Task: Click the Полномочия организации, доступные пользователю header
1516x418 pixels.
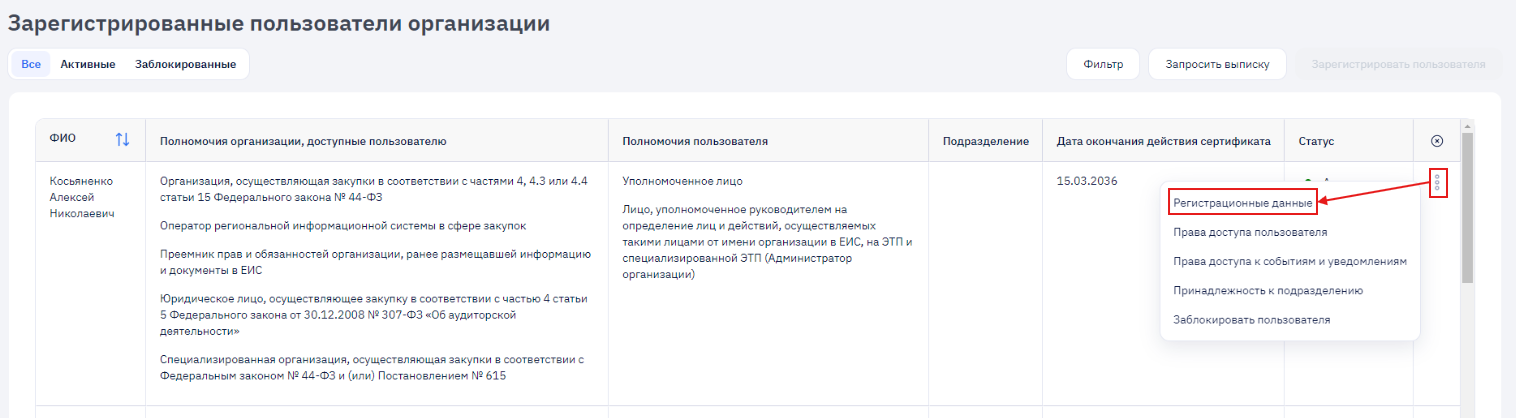Action: click(303, 141)
